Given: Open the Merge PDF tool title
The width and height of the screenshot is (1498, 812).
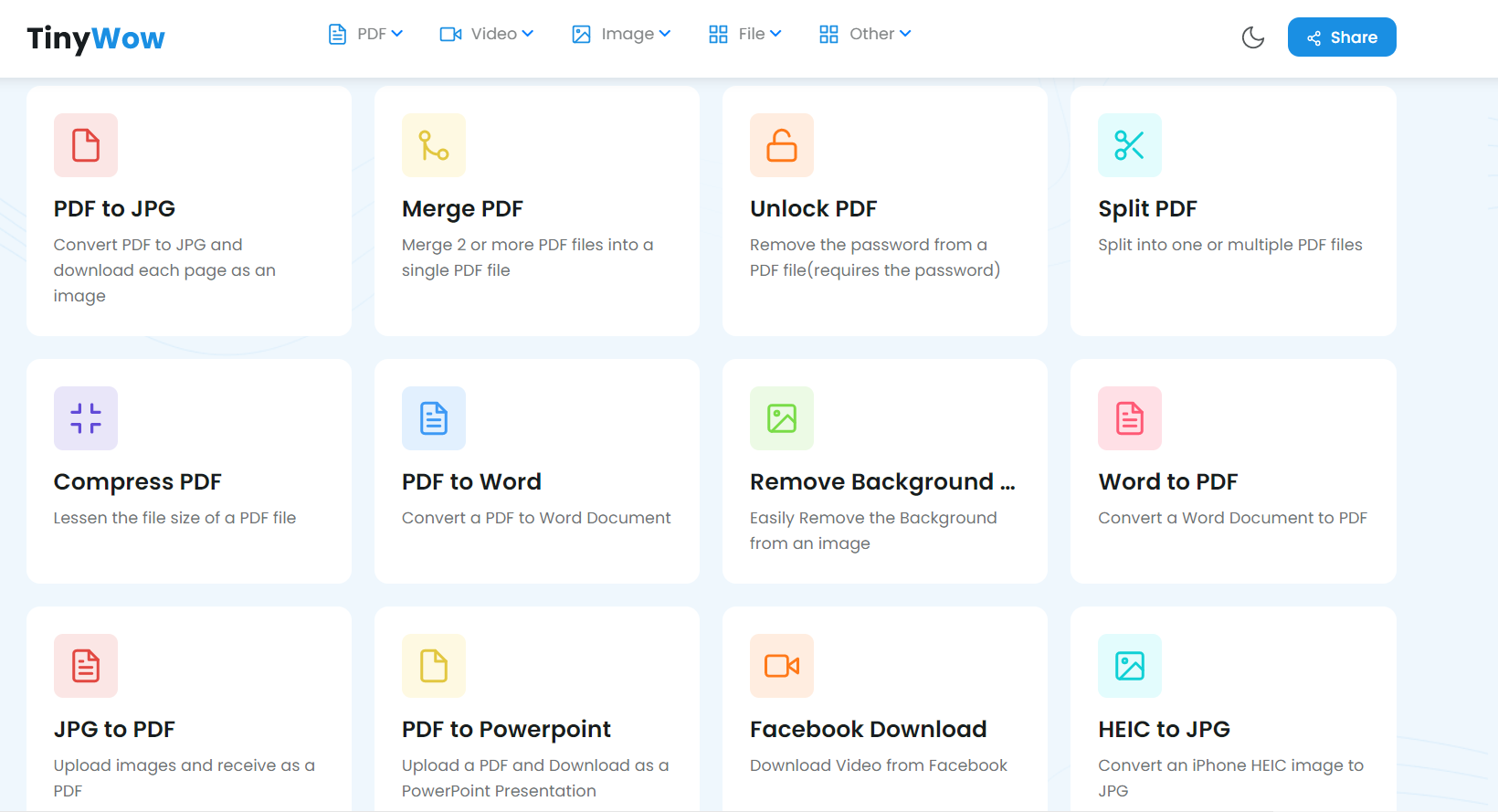Looking at the screenshot, I should [x=462, y=209].
